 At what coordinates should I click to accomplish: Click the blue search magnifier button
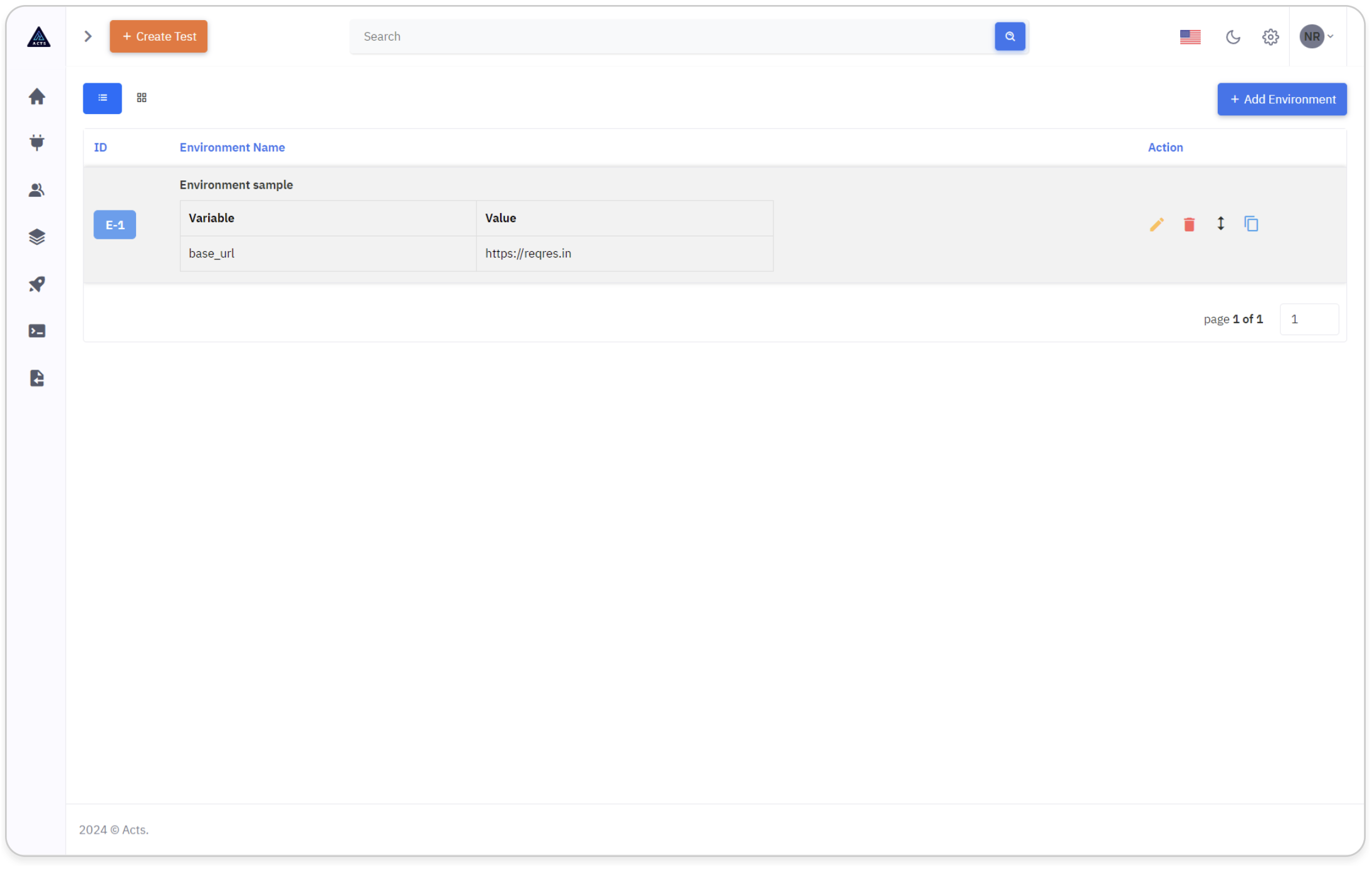1010,36
